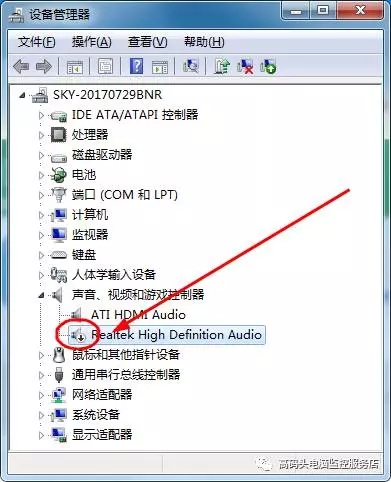
Task: Click the Update driver software icon
Action: pos(222,66)
